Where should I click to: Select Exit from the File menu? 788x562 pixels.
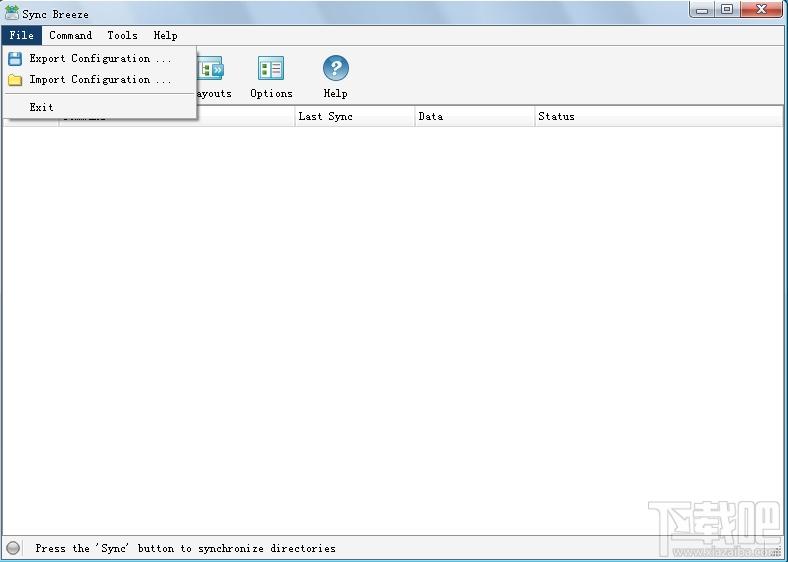(x=100, y=107)
